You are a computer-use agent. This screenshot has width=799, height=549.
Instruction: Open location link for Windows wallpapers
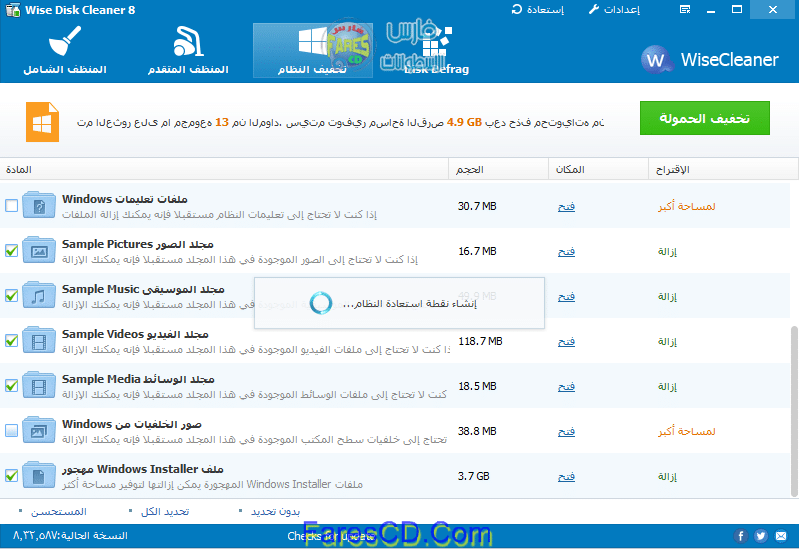pos(566,431)
